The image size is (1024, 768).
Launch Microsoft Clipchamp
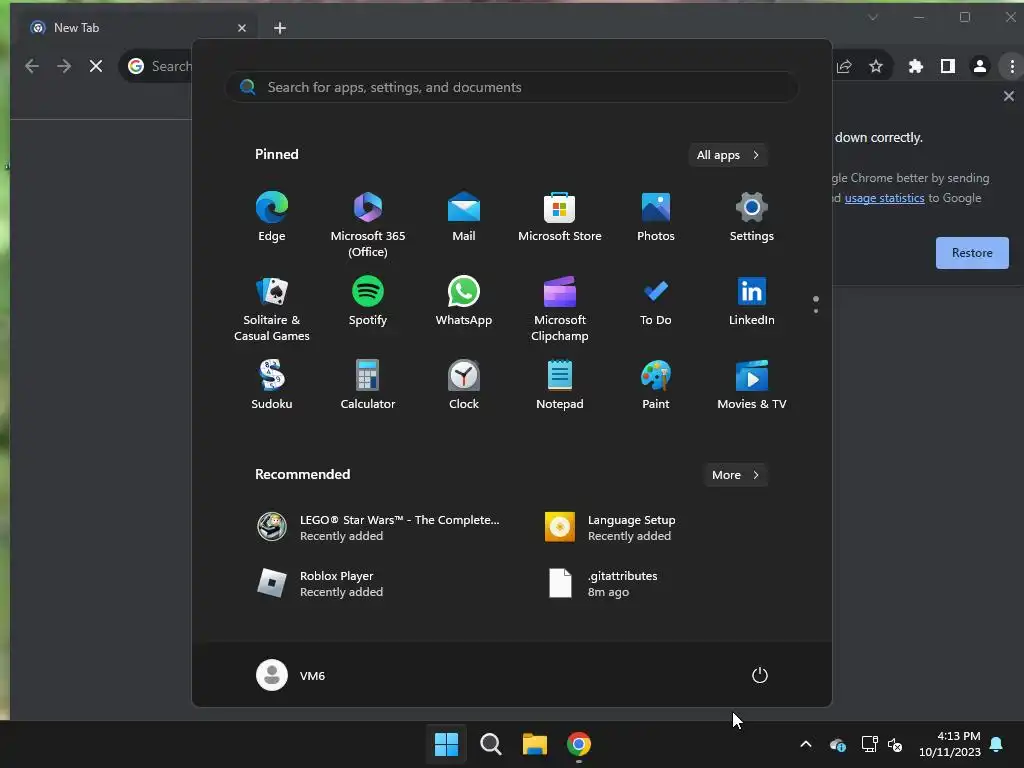[x=560, y=309]
